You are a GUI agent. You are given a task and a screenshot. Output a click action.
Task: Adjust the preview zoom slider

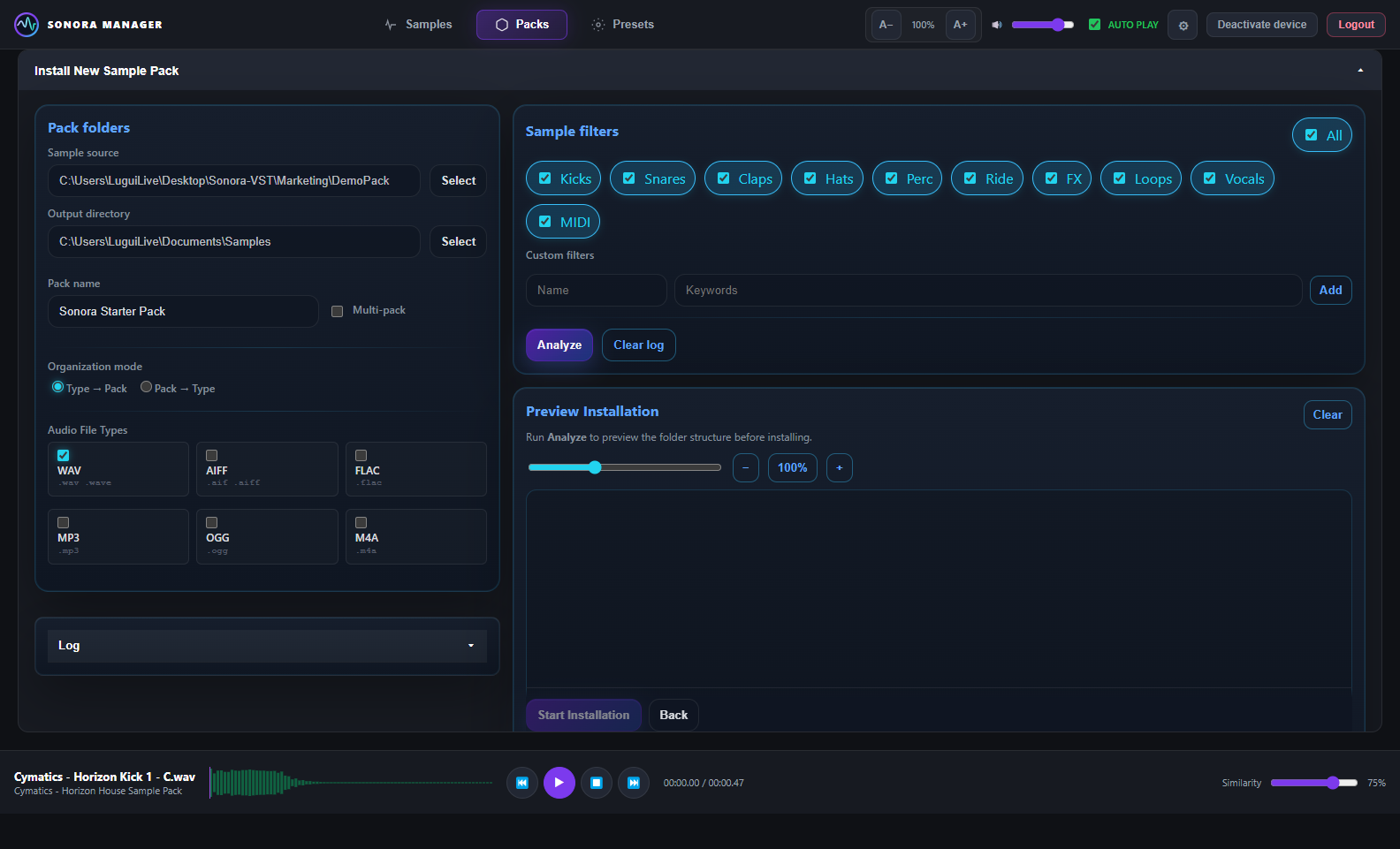pos(625,467)
